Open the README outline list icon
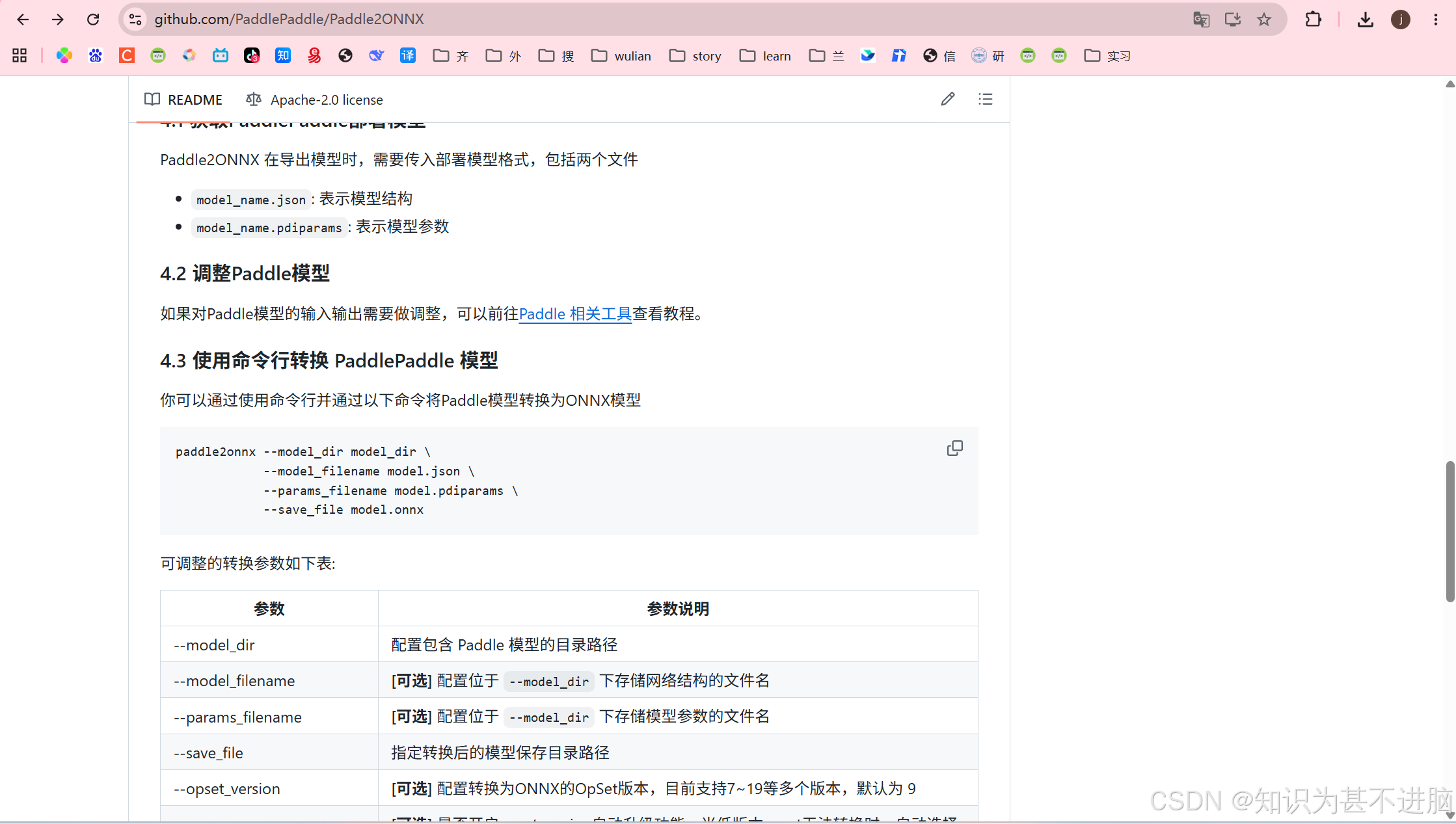 (x=986, y=99)
